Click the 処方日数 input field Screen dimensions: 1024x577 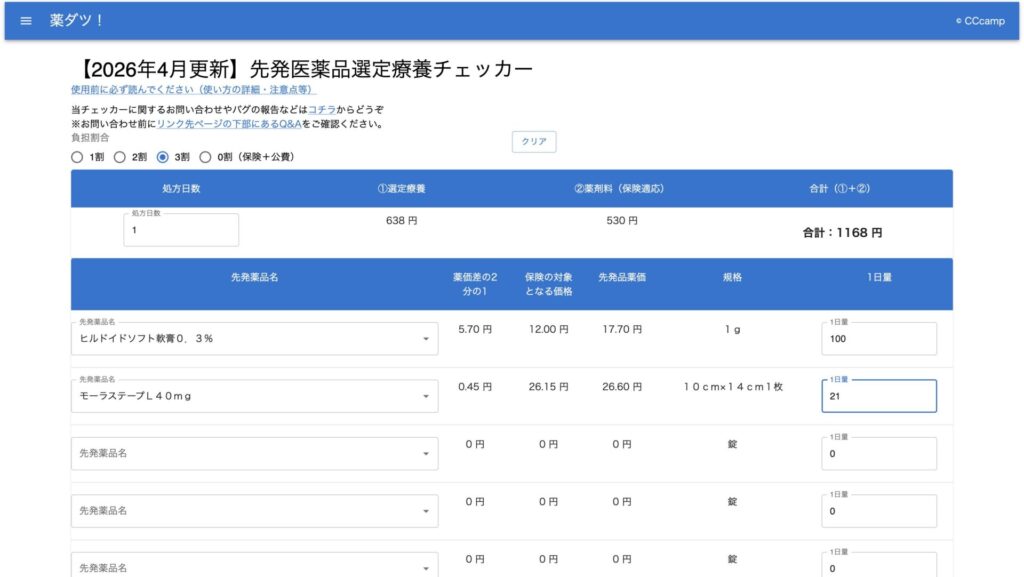(x=181, y=230)
